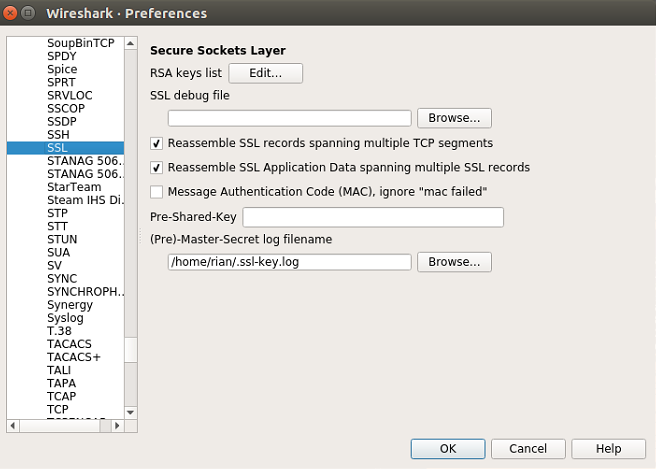Image resolution: width=656 pixels, height=469 pixels.
Task: Select SSCOP protocol
Action: point(66,108)
